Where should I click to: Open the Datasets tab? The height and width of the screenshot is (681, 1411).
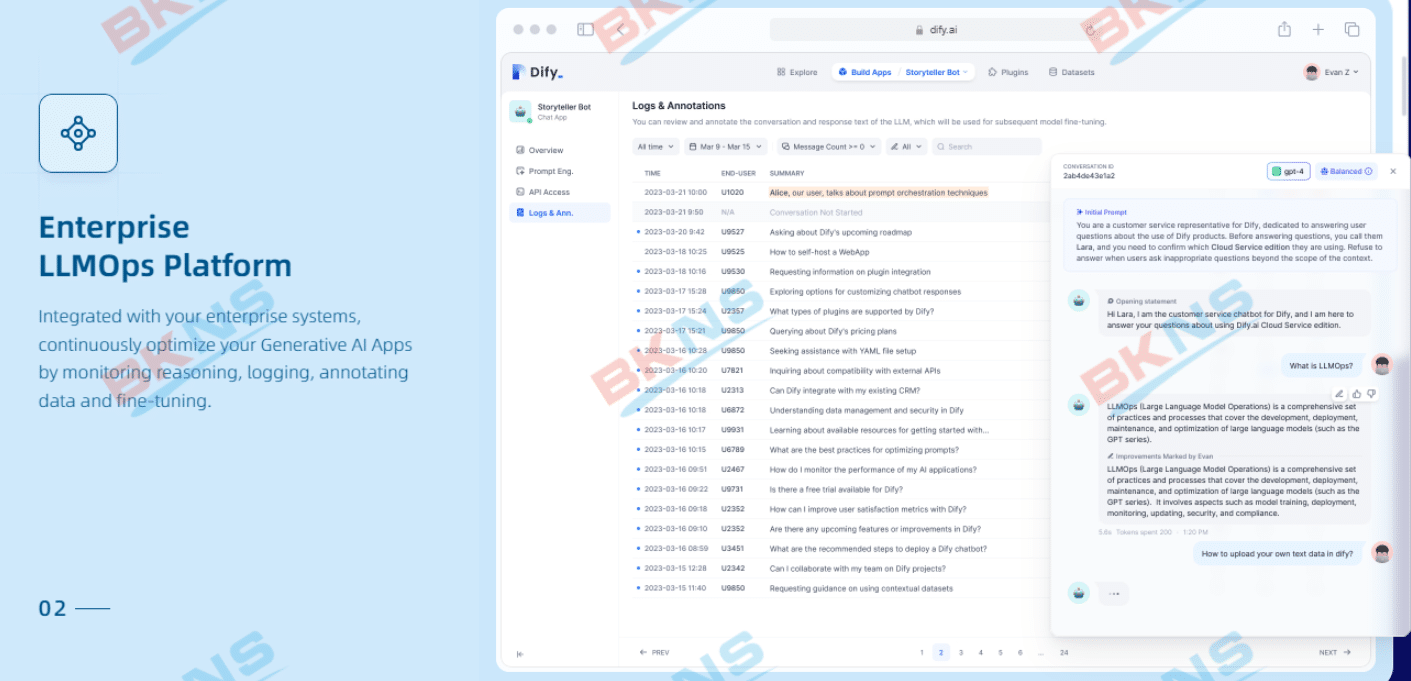(1071, 72)
